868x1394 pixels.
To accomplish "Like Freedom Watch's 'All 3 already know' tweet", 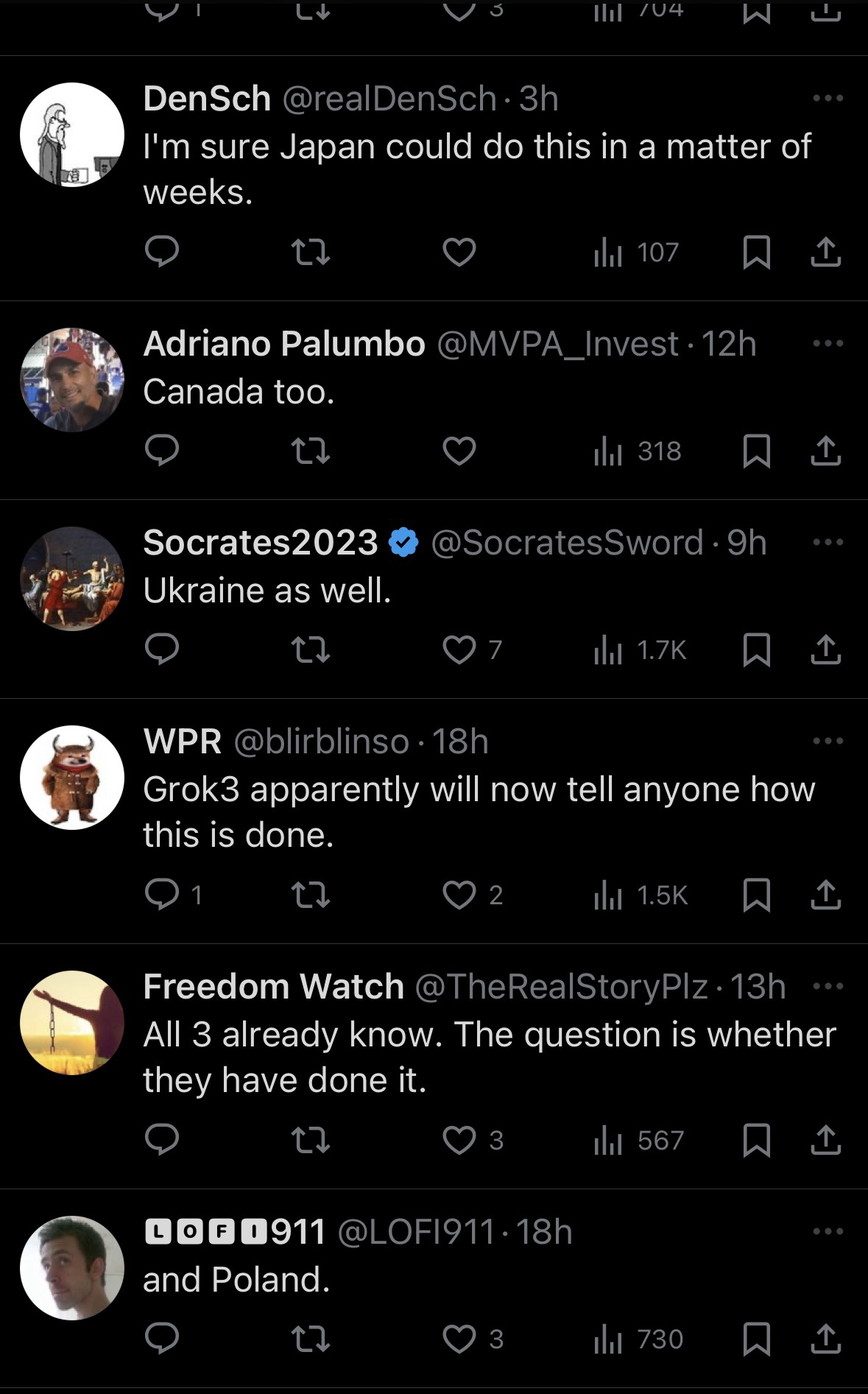I will point(459,1140).
